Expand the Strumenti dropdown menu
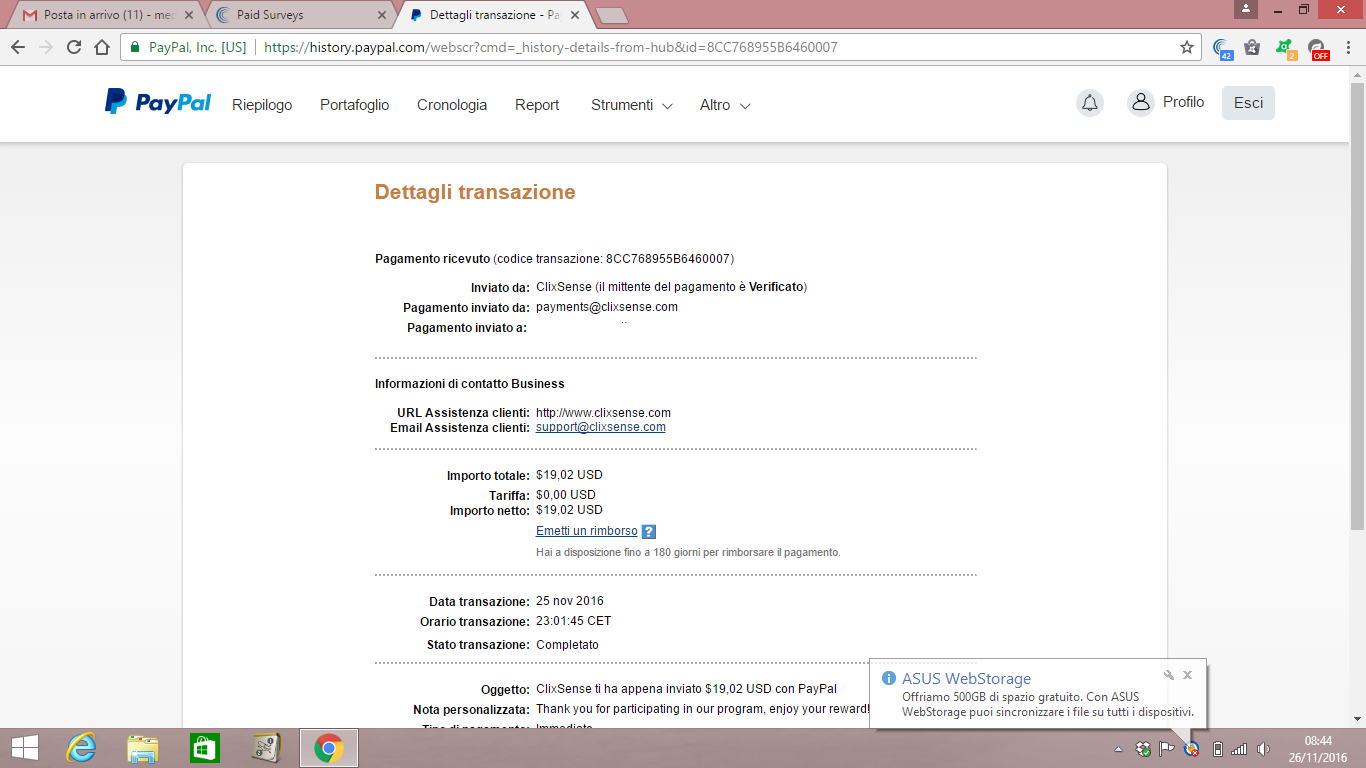The image size is (1366, 768). tap(631, 105)
